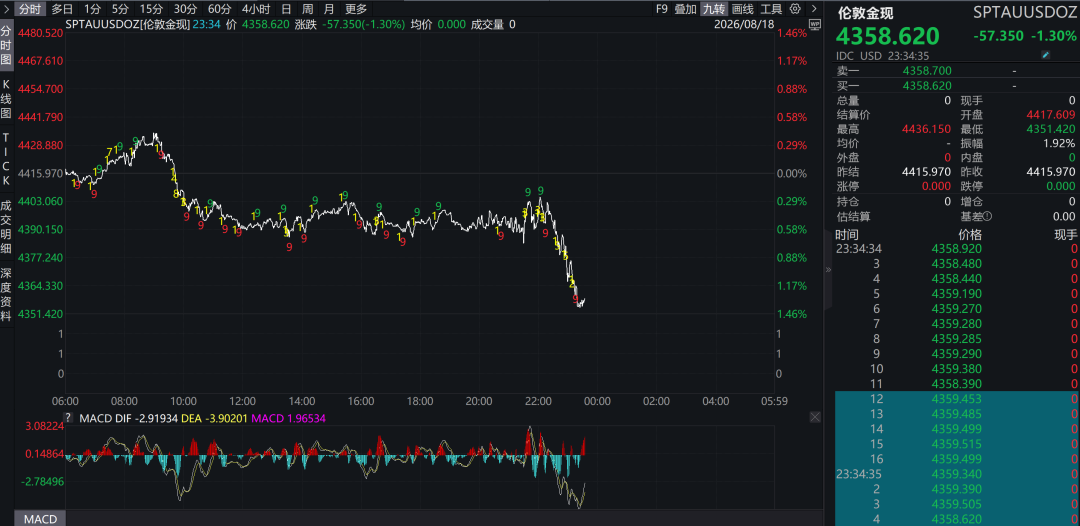Switch to the 4小时 four-hour chart
The height and width of the screenshot is (526, 1080).
click(256, 9)
